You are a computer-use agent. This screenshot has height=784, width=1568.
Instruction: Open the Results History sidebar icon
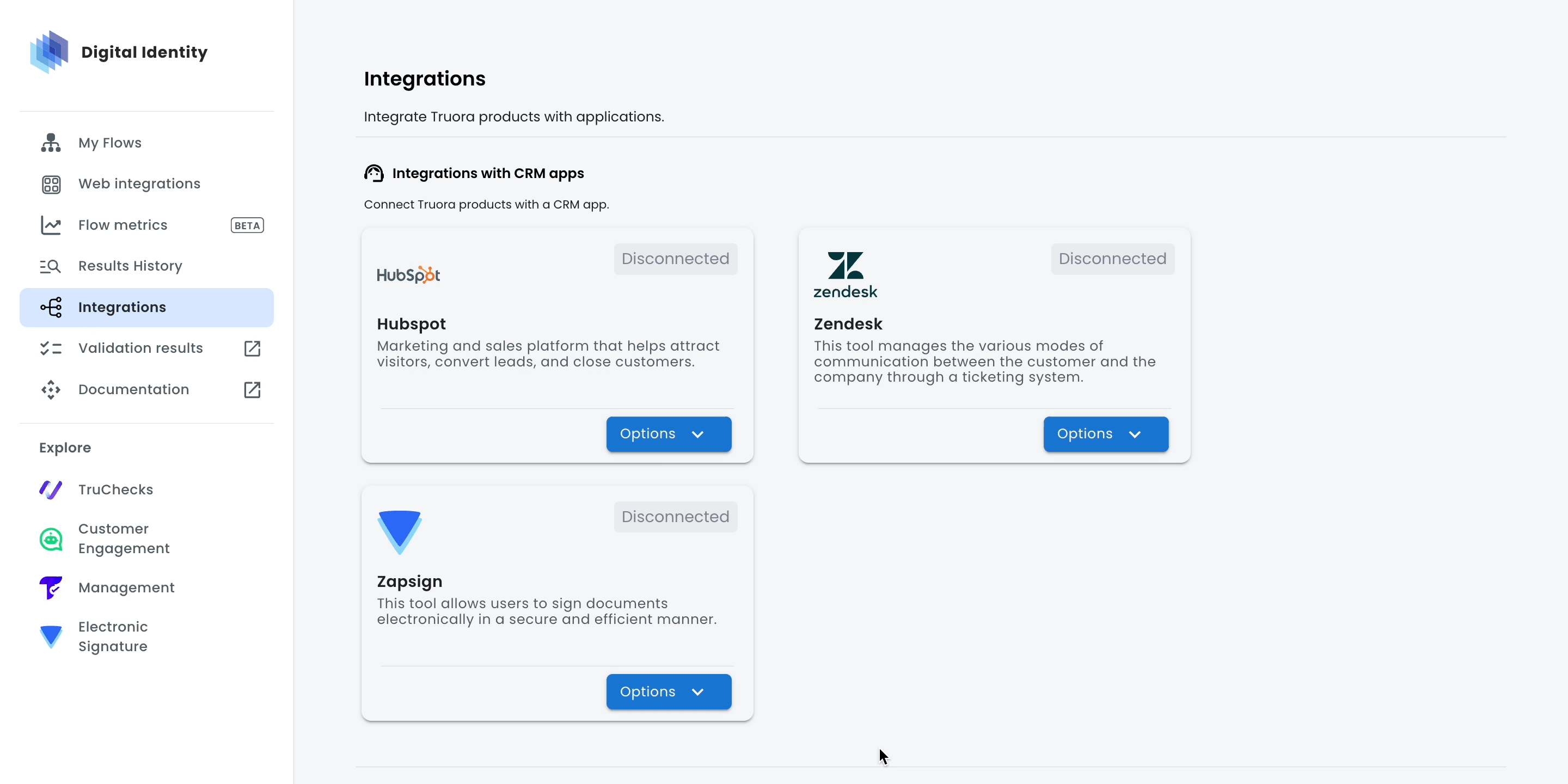(51, 265)
